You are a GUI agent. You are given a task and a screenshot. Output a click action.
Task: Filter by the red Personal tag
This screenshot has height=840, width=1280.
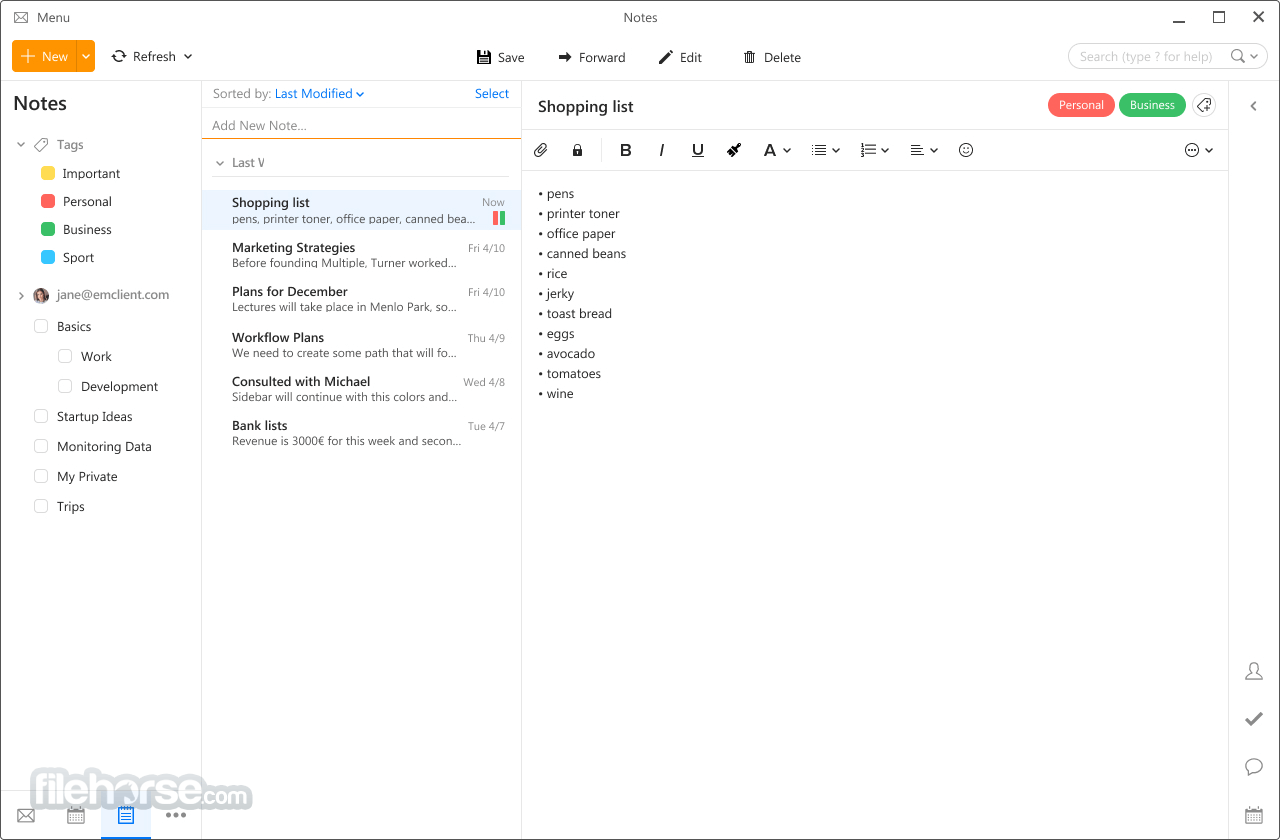pyautogui.click(x=76, y=201)
